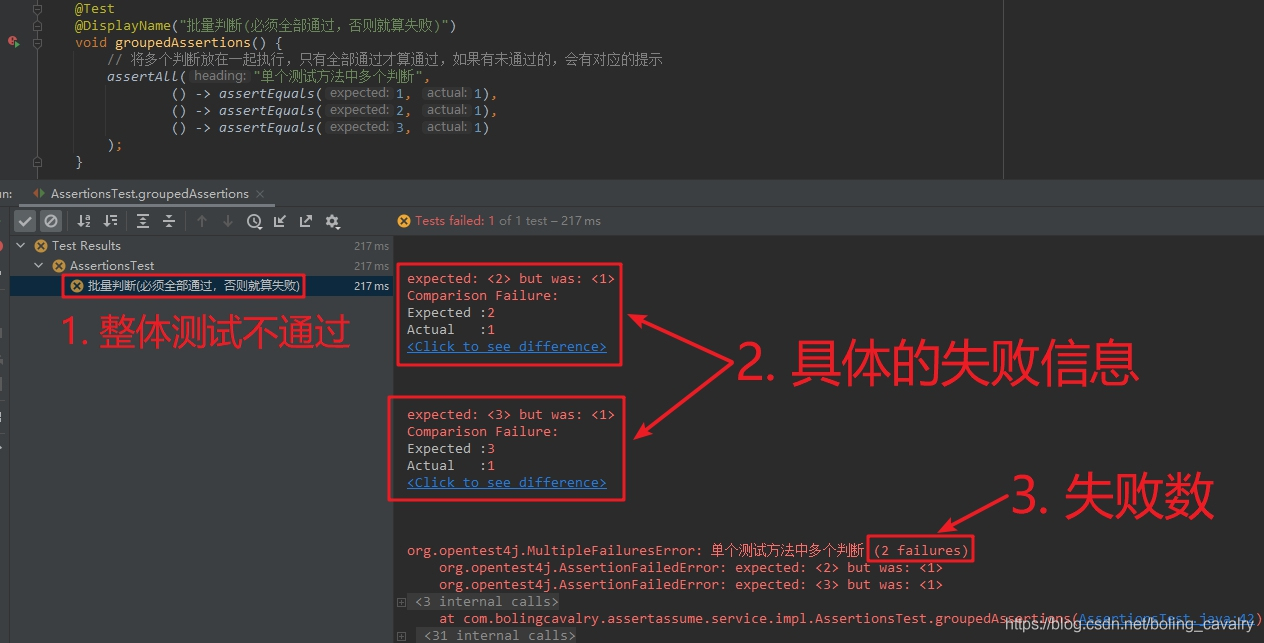The height and width of the screenshot is (643, 1264).
Task: Click the groupedAssertions method name
Action: [x=183, y=42]
